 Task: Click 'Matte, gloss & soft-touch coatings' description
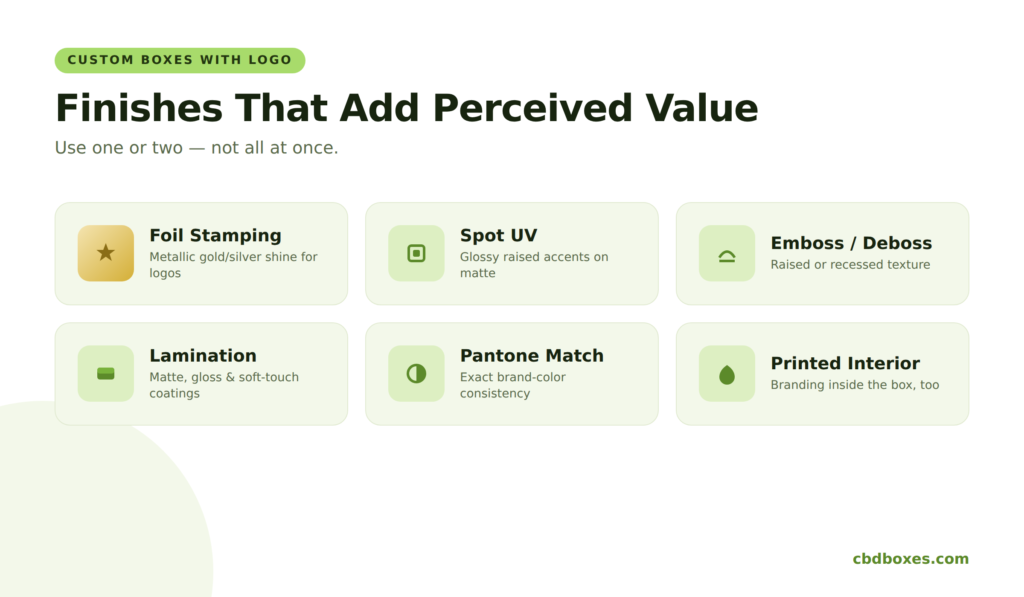[224, 385]
